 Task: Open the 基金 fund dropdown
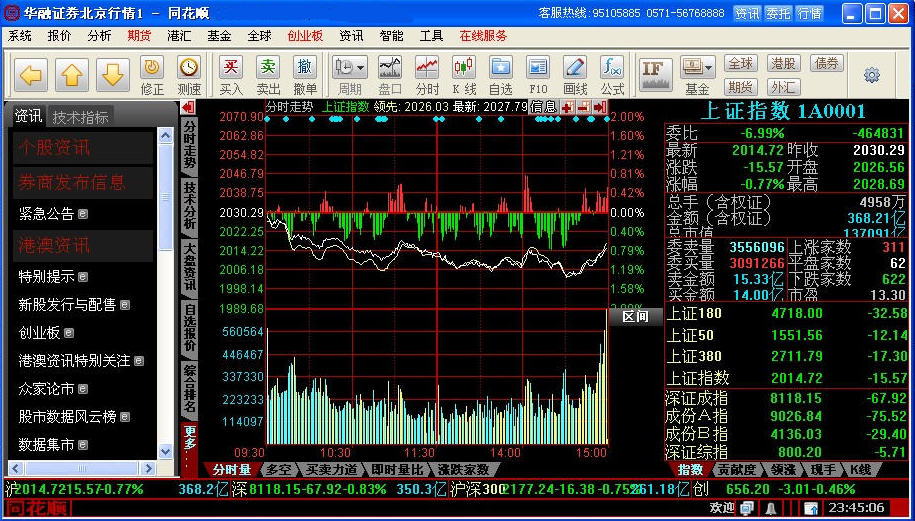(697, 76)
